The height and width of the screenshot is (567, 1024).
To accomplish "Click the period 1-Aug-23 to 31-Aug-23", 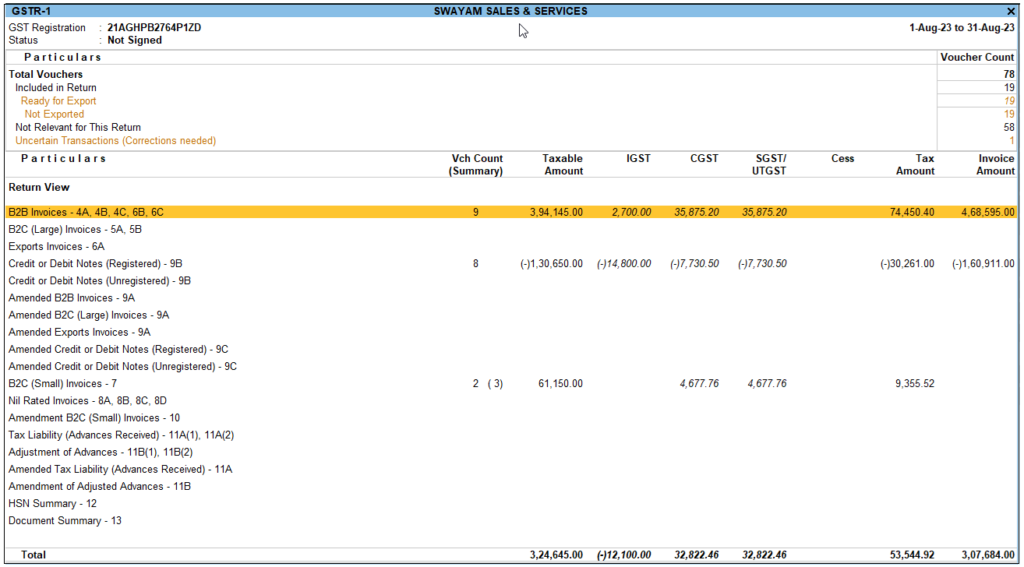I will (x=962, y=27).
